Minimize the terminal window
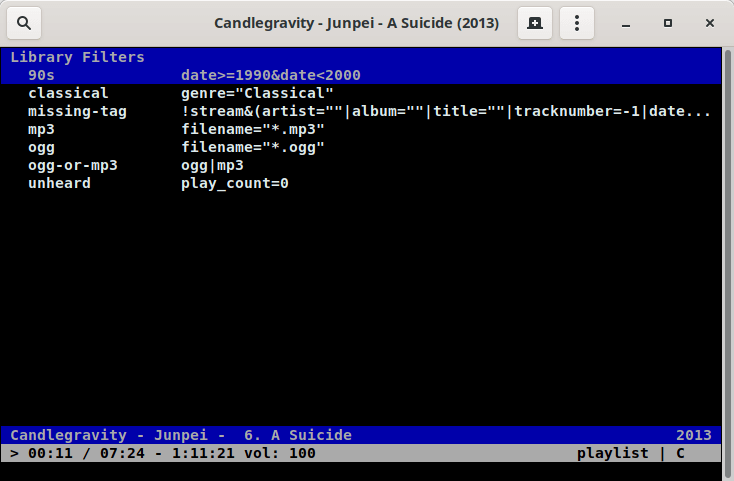Image resolution: width=734 pixels, height=481 pixels. point(626,23)
